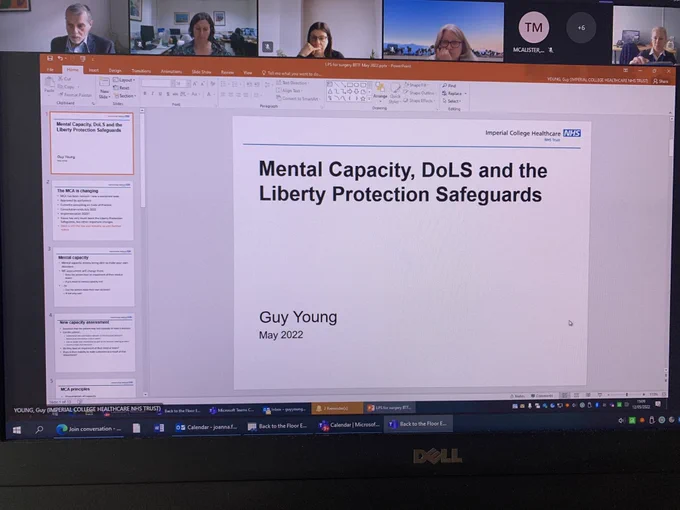Click the font name input box

(x=156, y=83)
